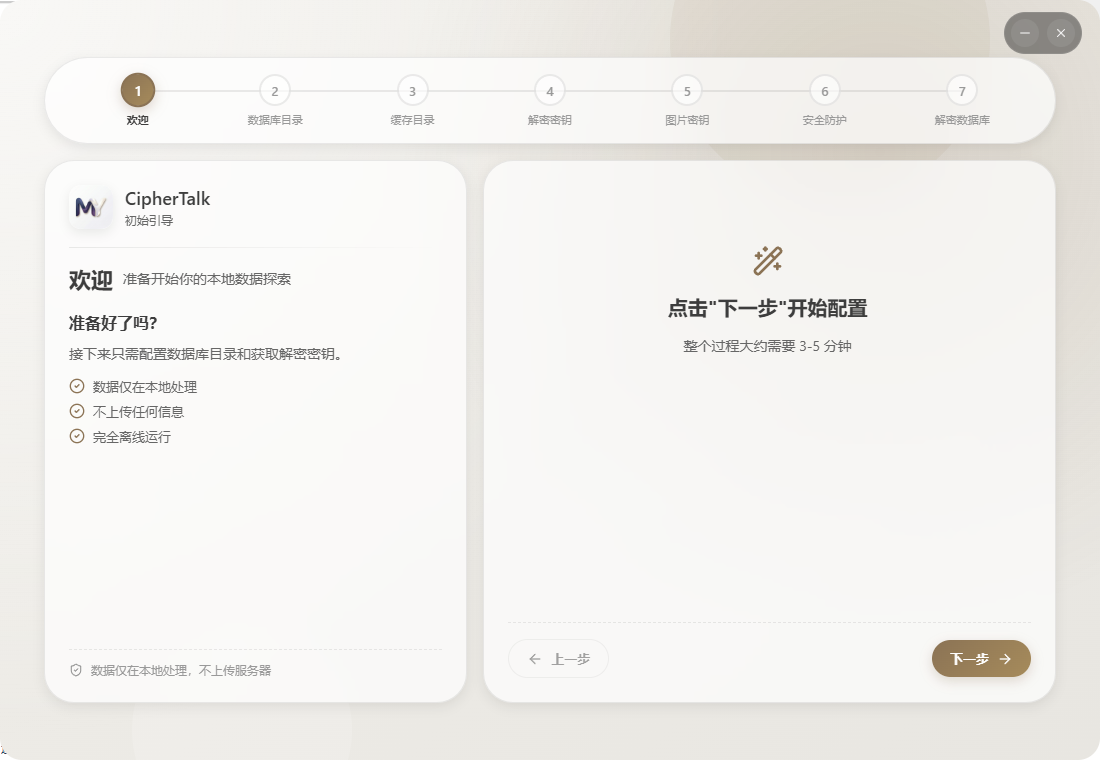
Task: Select step 3 缓存目录 circle
Action: (x=412, y=90)
